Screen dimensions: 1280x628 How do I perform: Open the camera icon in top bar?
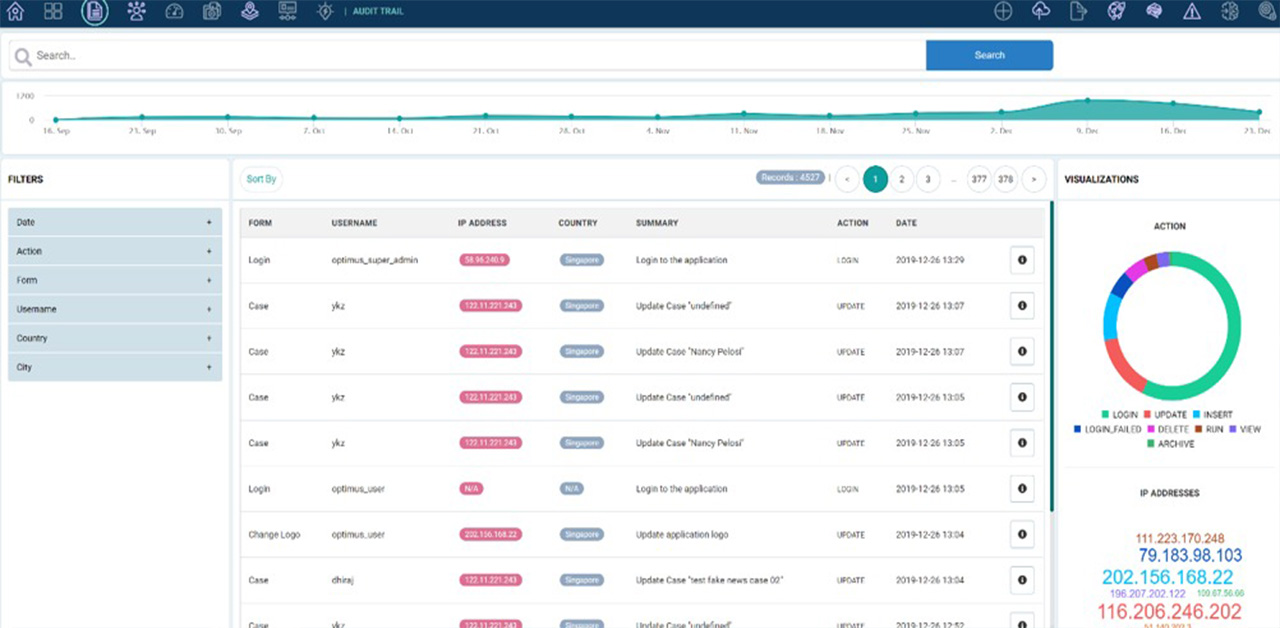(212, 11)
